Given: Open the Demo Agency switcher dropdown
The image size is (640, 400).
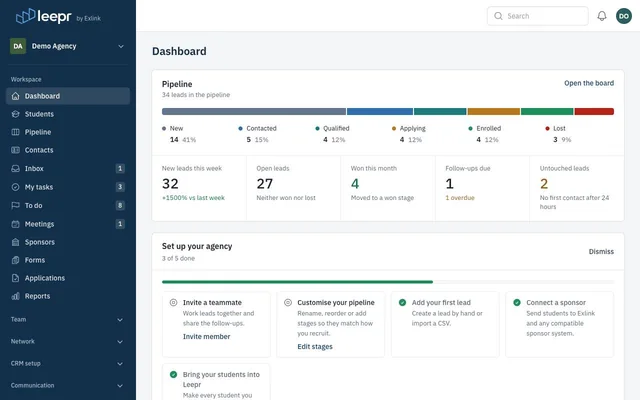Looking at the screenshot, I should coord(68,46).
